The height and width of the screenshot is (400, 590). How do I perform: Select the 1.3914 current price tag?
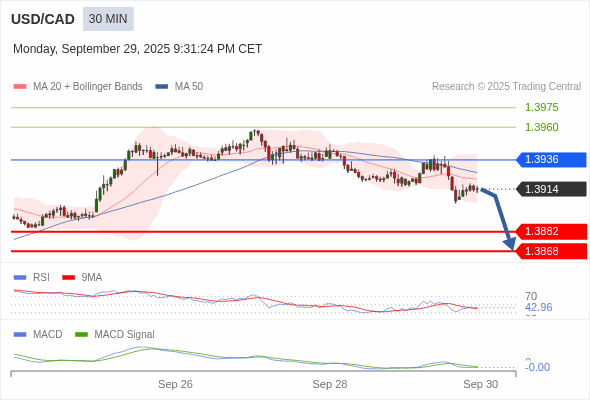click(551, 189)
